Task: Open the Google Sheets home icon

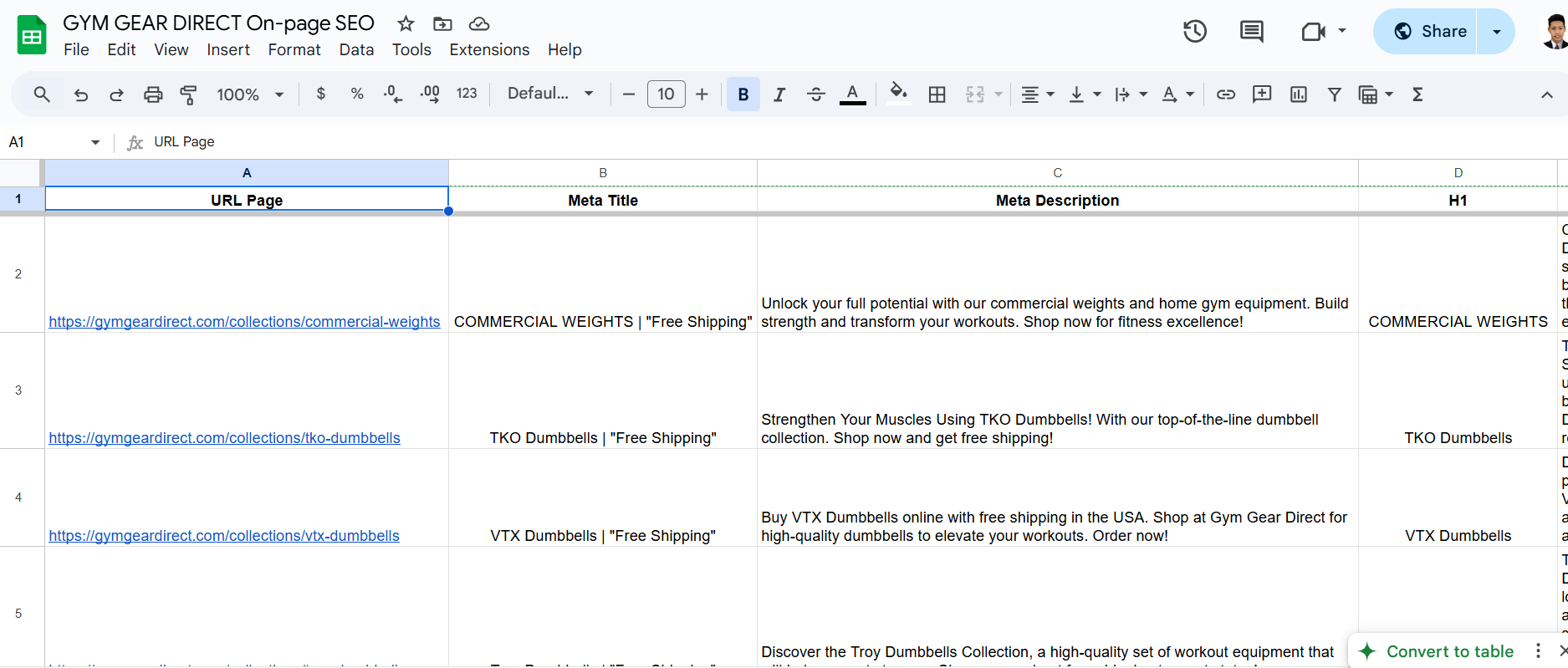Action: click(32, 35)
